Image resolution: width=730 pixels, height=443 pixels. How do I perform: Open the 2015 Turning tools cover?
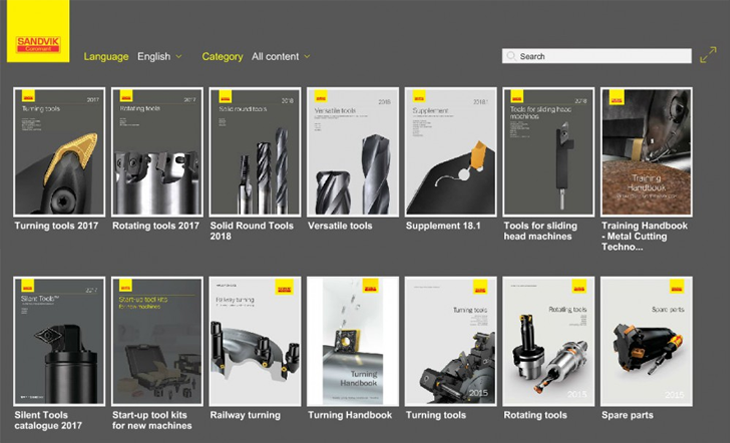coord(451,341)
